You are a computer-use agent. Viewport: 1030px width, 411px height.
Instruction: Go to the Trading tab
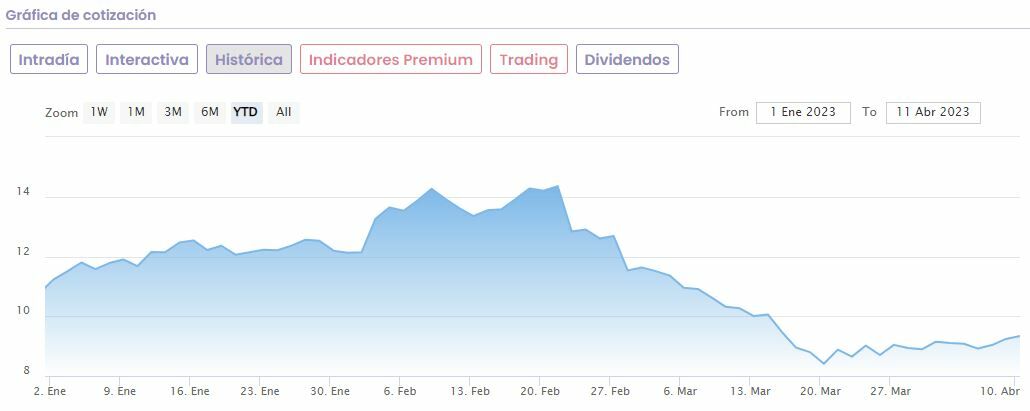(528, 59)
